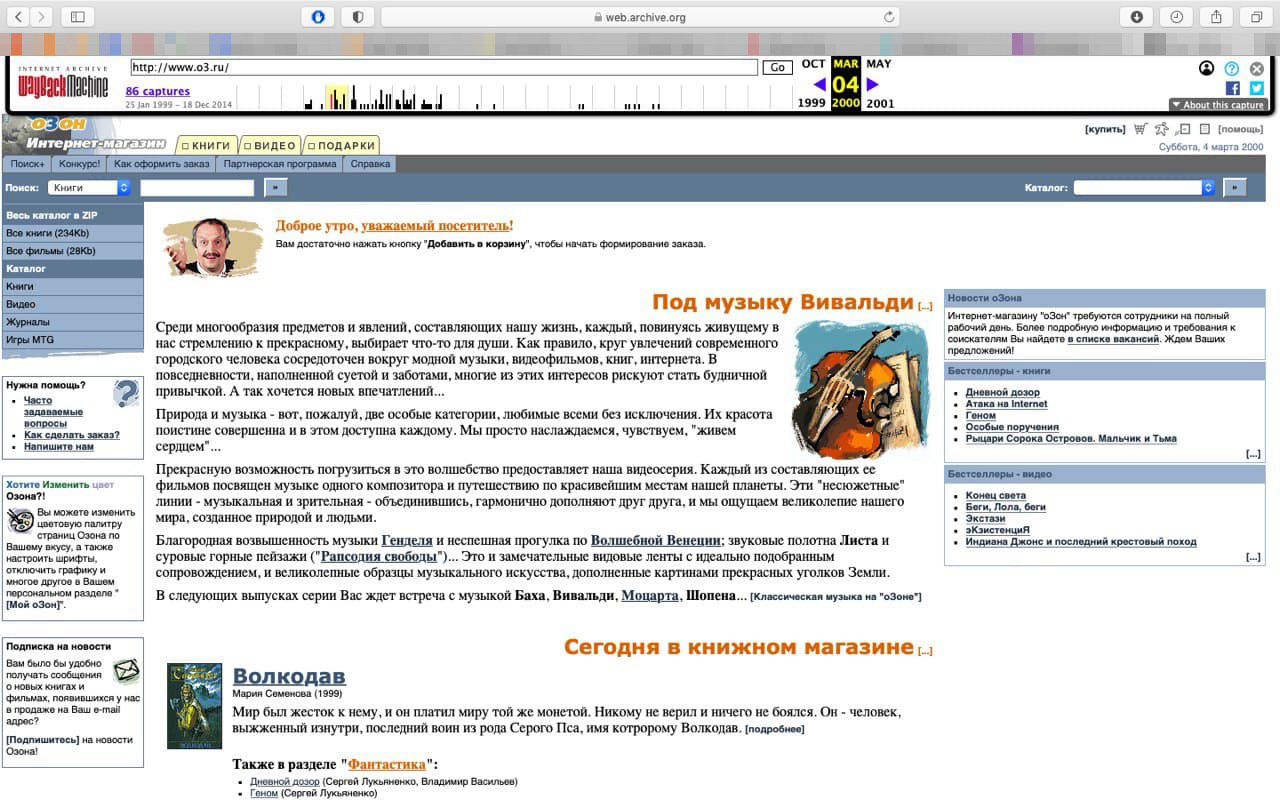Go back with the Safari back arrow
Screen dimensions: 1280x800
point(18,17)
